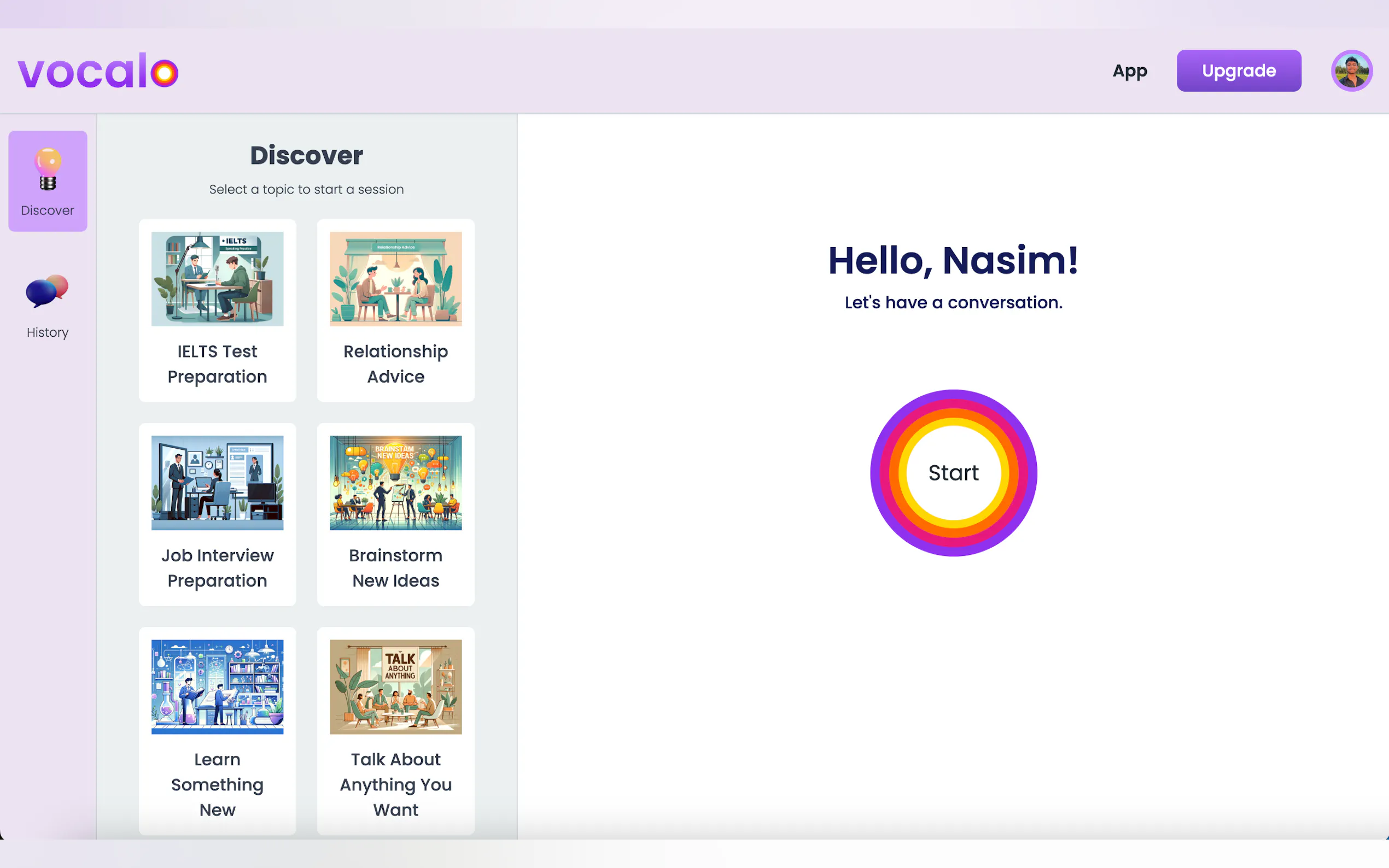This screenshot has width=1389, height=868.
Task: Select the Relationship Advice illustration
Action: [x=395, y=279]
